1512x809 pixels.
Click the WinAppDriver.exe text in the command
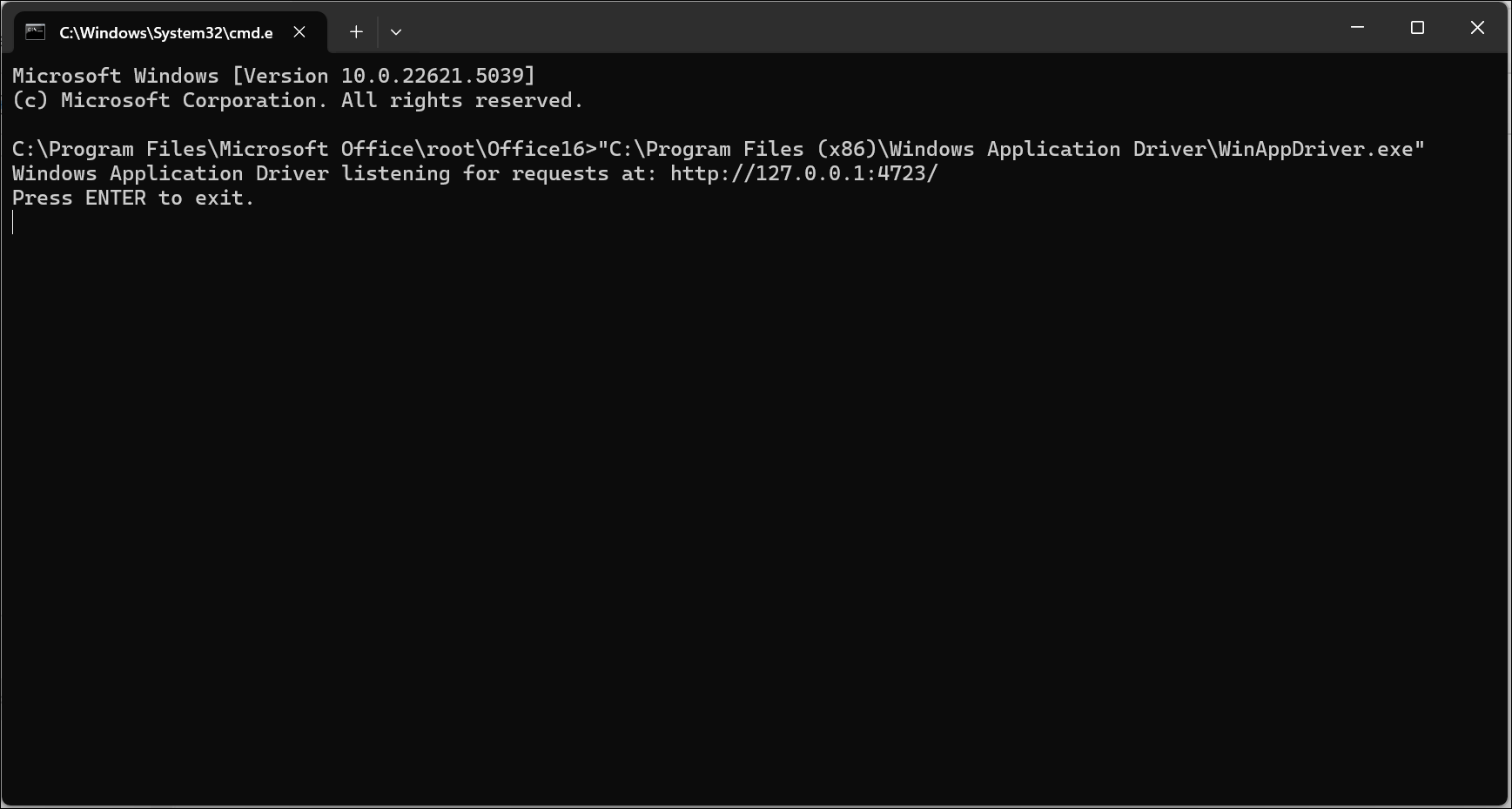pyautogui.click(x=1314, y=149)
